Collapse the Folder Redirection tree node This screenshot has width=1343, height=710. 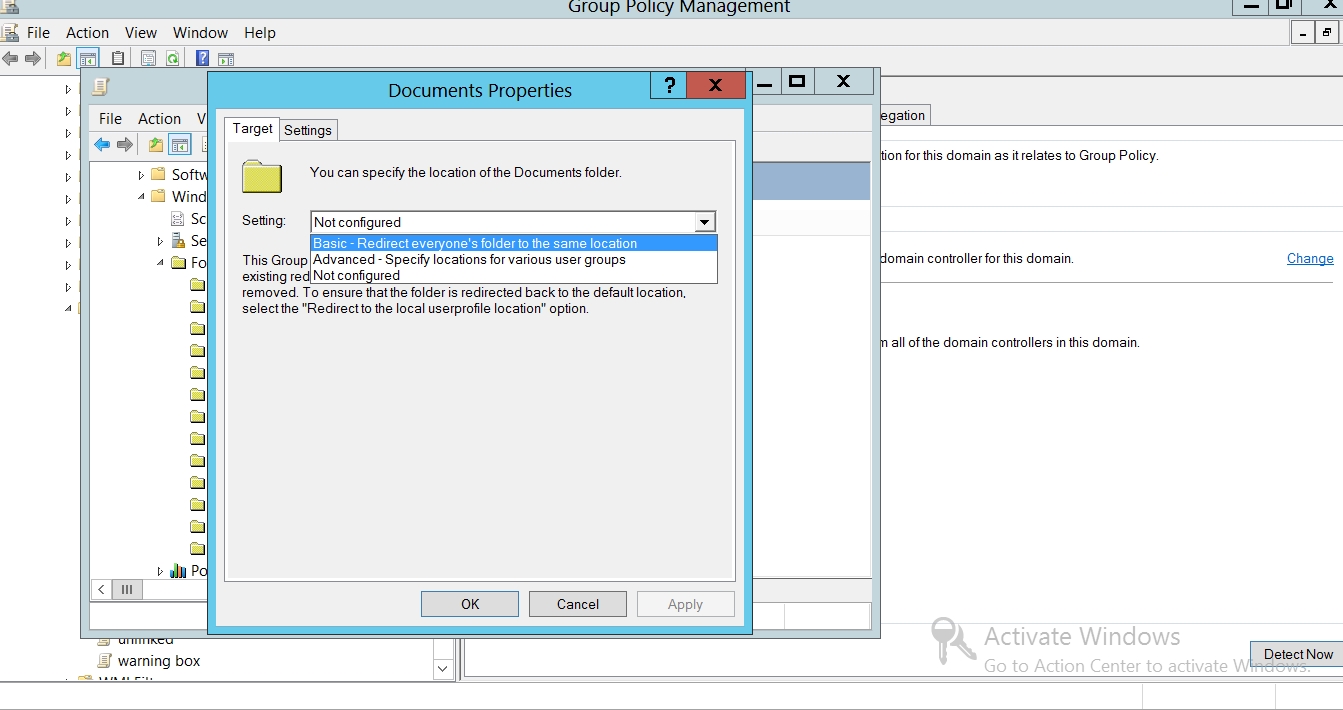pyautogui.click(x=161, y=263)
